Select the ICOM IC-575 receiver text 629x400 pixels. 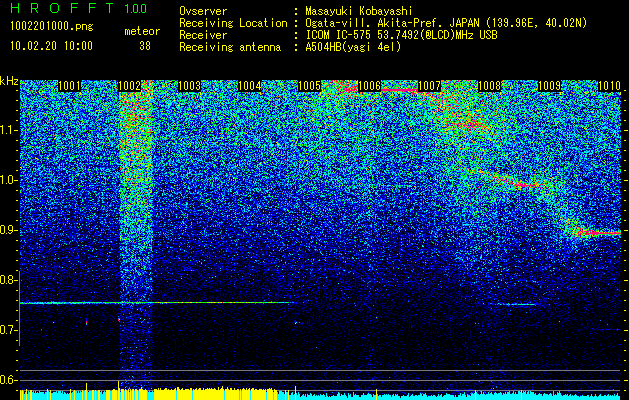(x=401, y=35)
